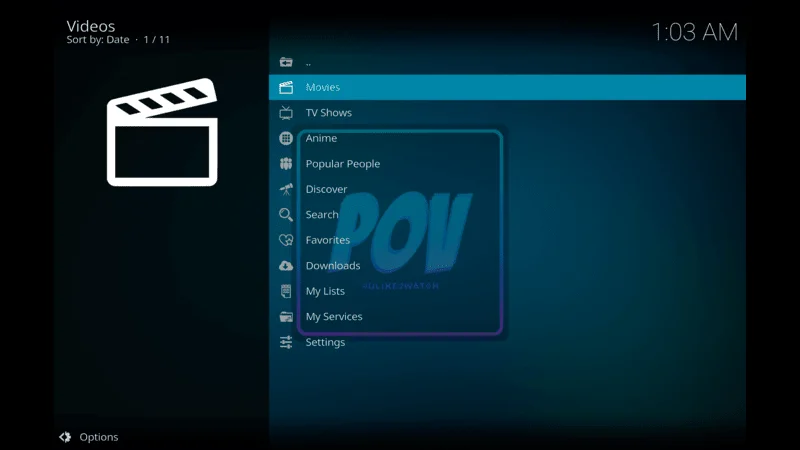Click the Movies film icon

click(x=286, y=87)
